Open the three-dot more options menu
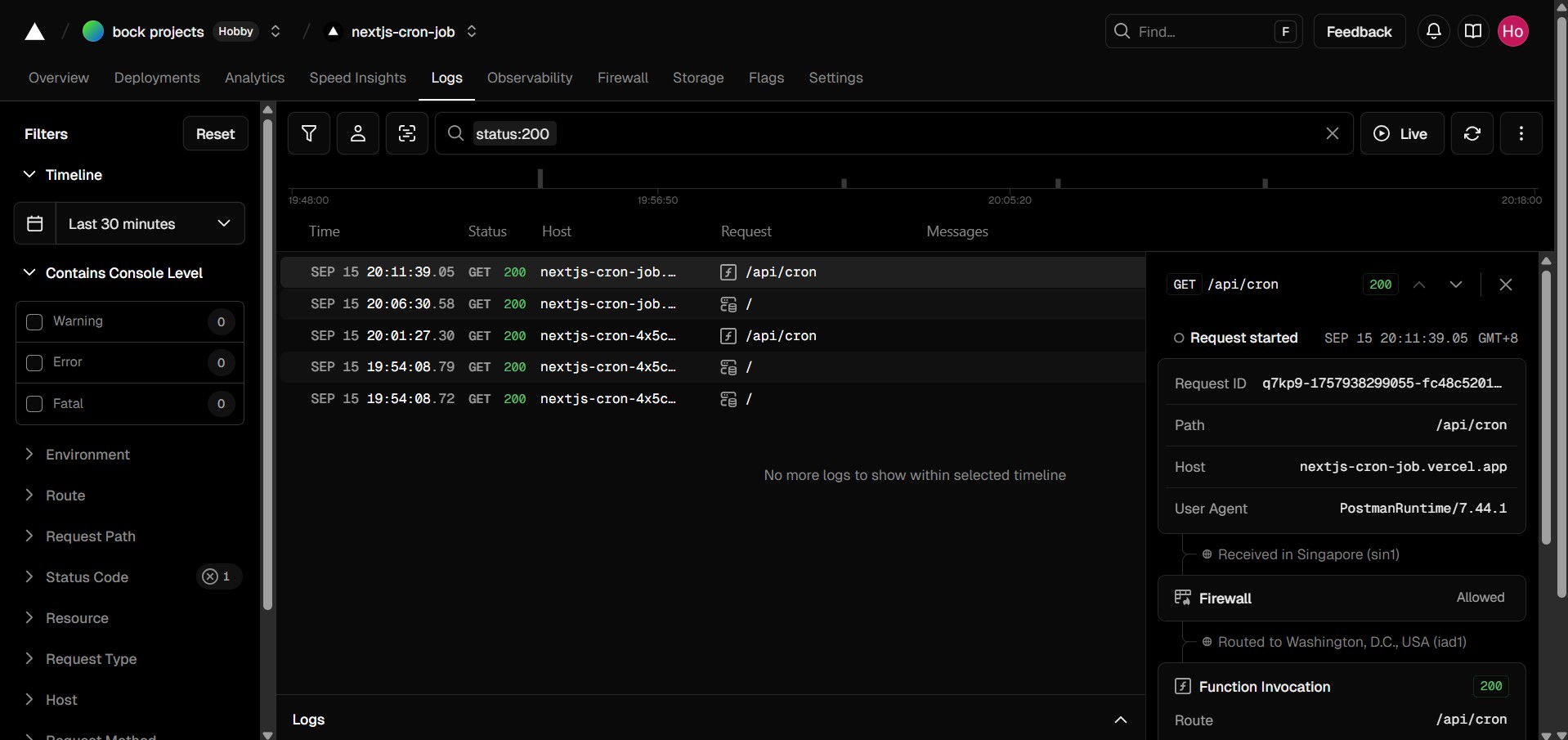Image resolution: width=1568 pixels, height=740 pixels. point(1521,133)
